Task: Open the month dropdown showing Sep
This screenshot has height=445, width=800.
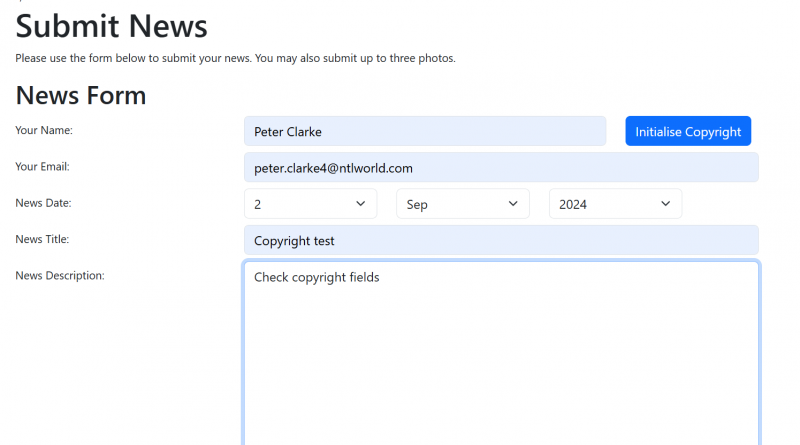Action: point(463,204)
